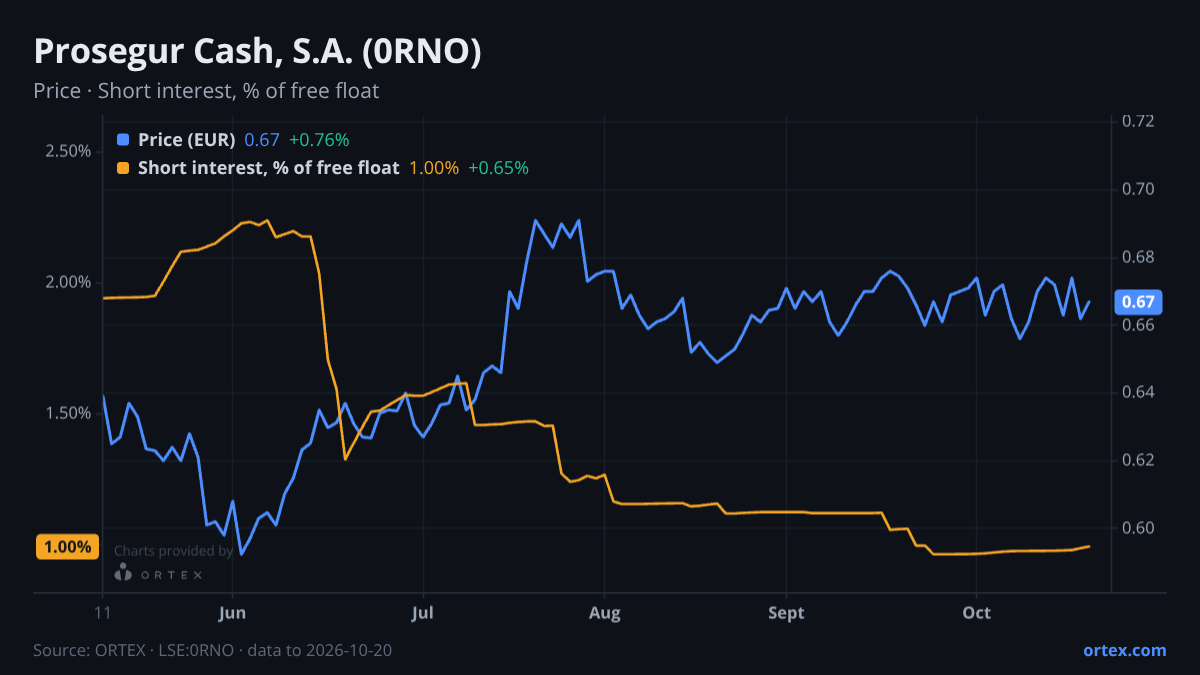Click the 0.70 right axis label

(1138, 189)
